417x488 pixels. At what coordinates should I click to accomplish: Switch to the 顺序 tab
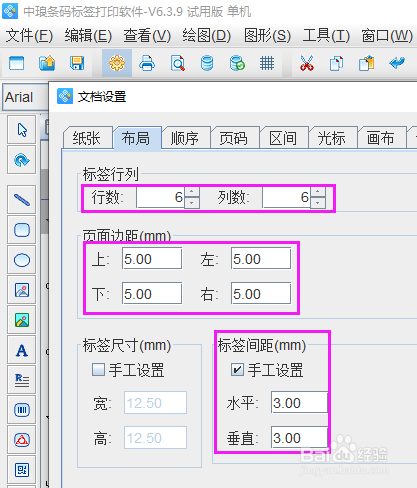point(185,138)
